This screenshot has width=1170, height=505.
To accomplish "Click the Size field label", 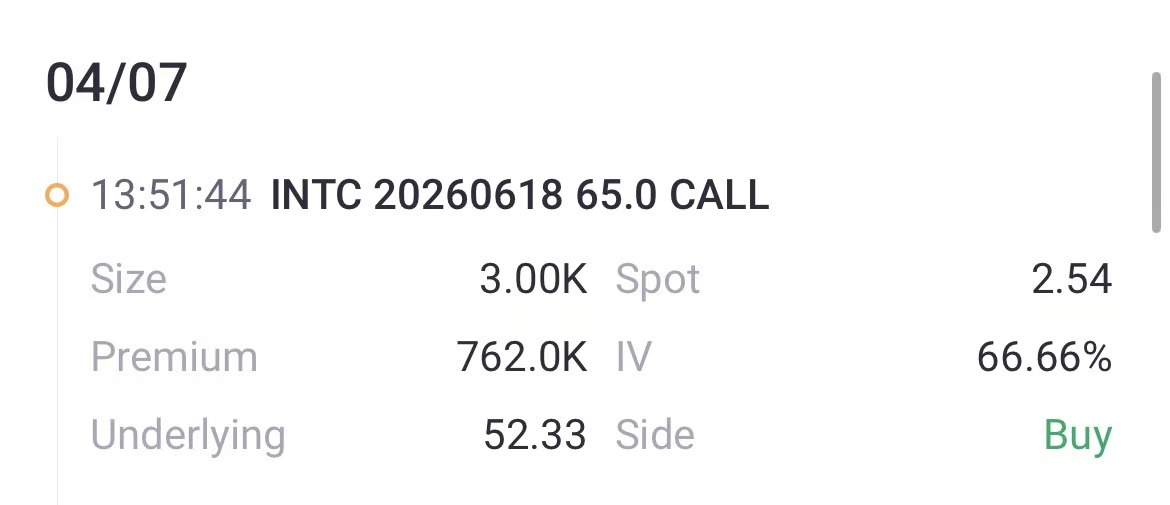I will pos(129,279).
